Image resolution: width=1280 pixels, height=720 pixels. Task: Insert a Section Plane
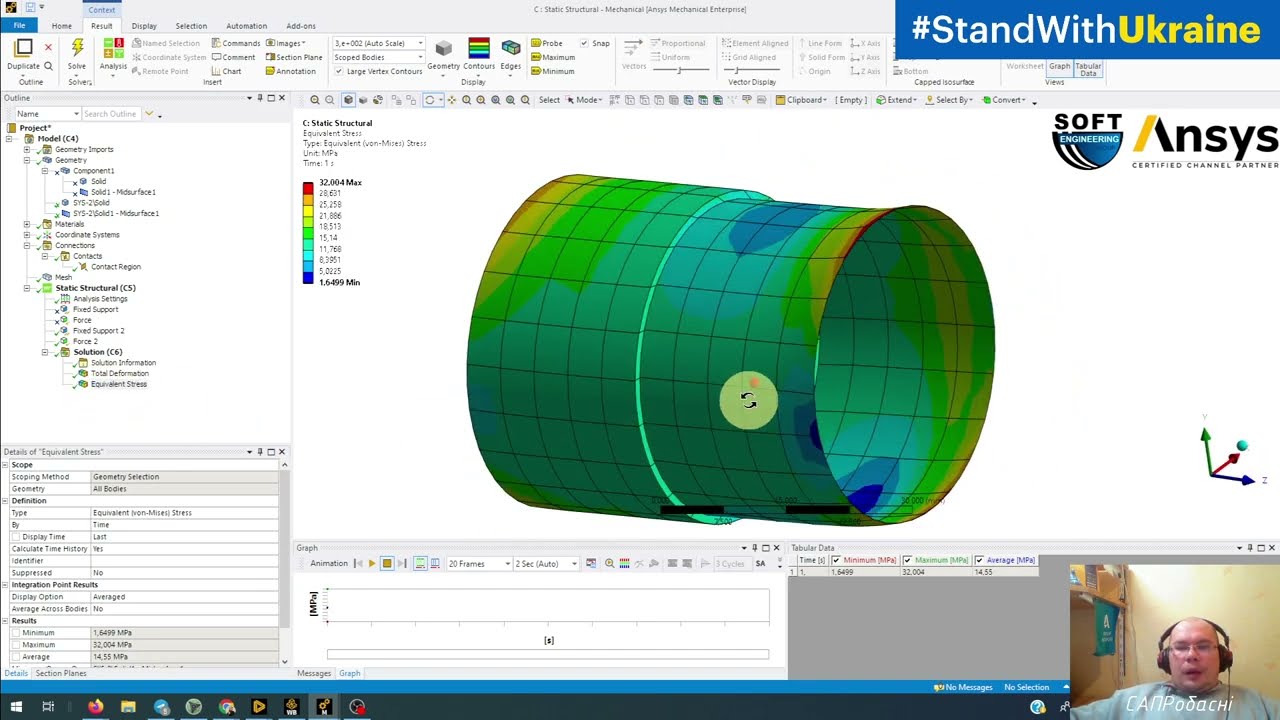tap(294, 57)
